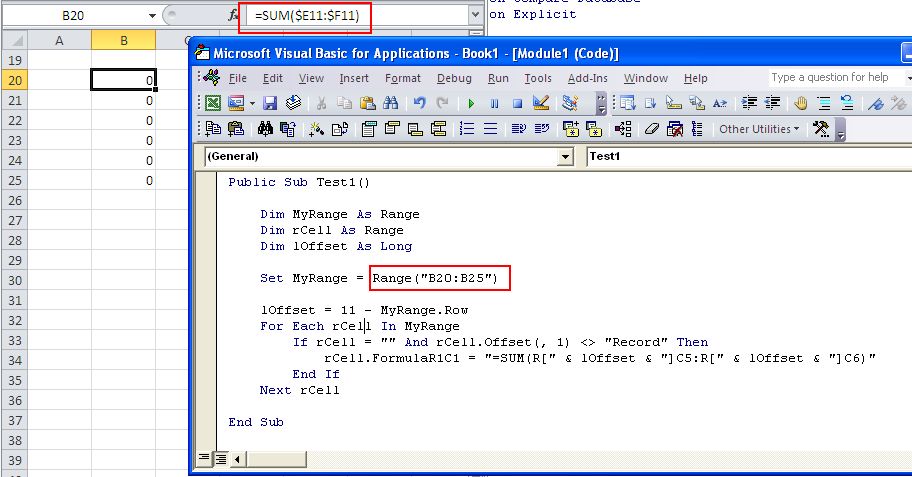This screenshot has height=477, width=912.
Task: Click the Parameter Info icon
Action: pyautogui.click(x=696, y=104)
